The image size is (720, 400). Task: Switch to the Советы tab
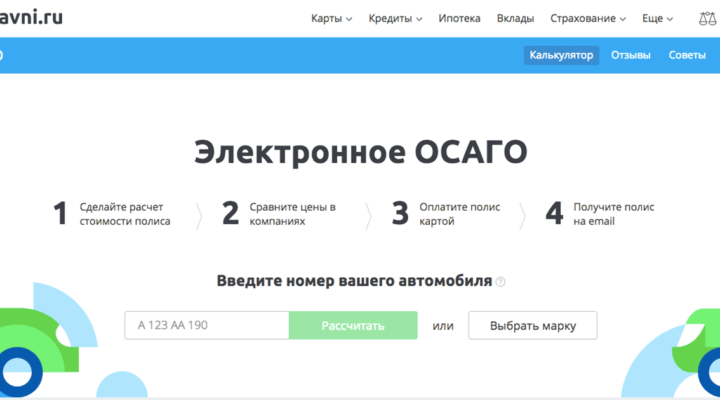pyautogui.click(x=687, y=55)
